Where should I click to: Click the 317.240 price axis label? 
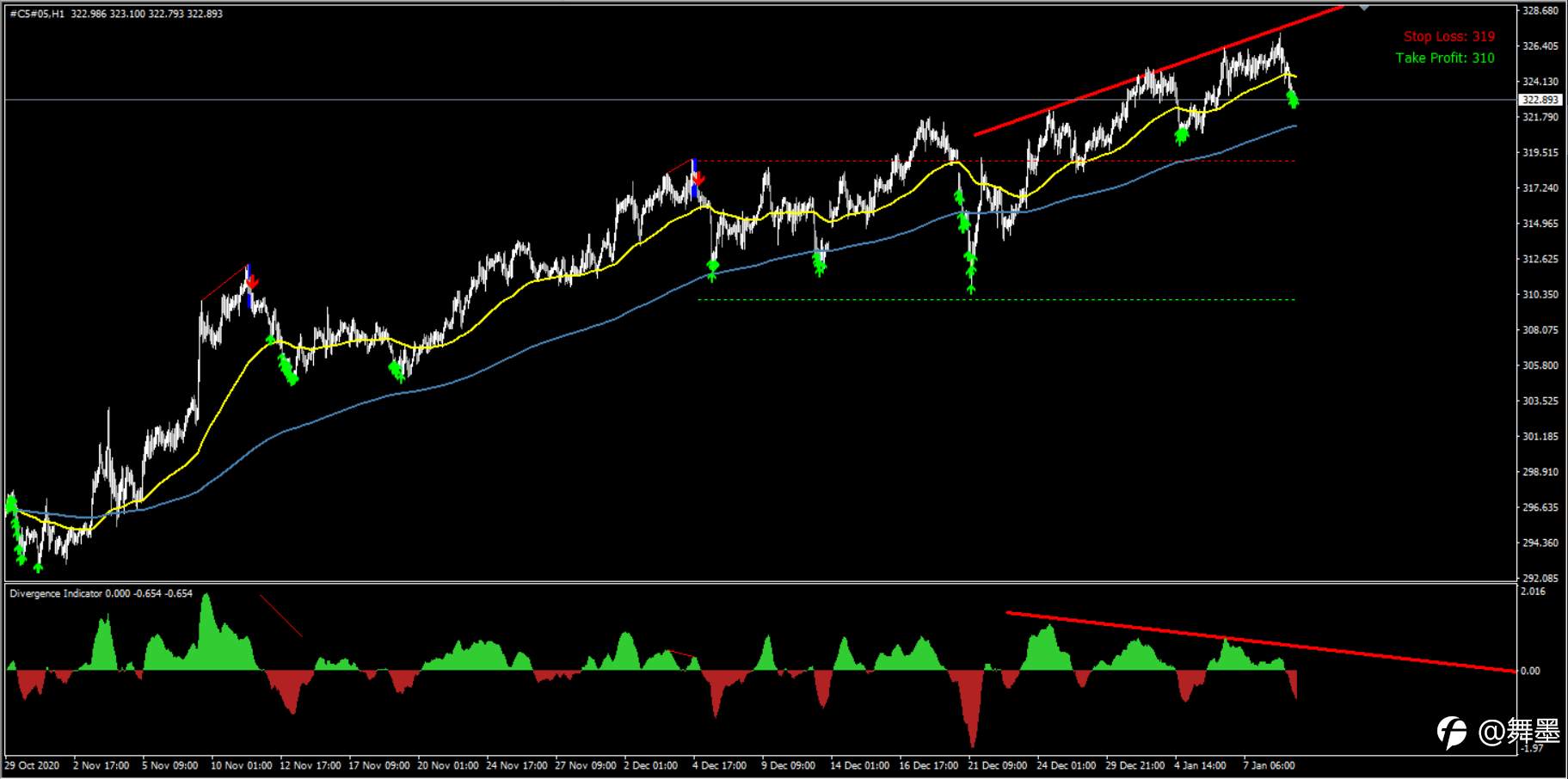[x=1540, y=187]
